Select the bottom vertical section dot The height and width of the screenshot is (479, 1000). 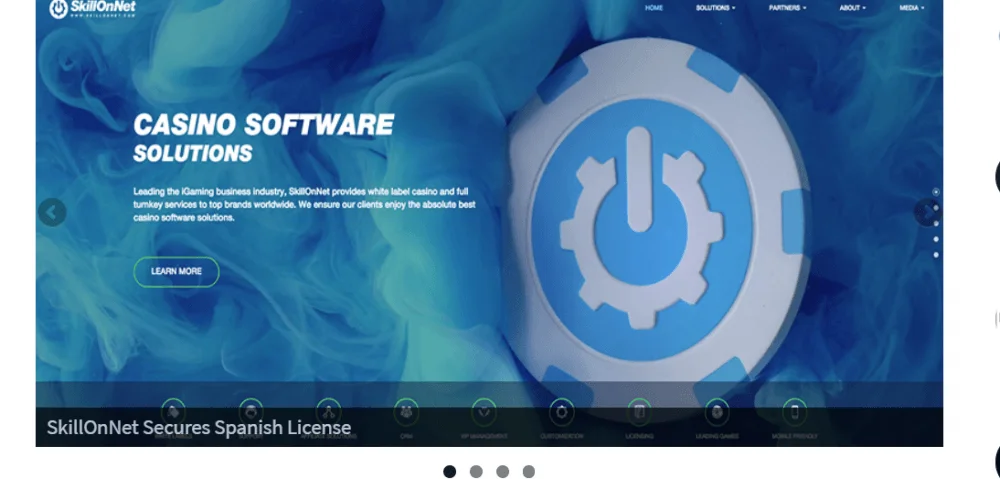936,254
